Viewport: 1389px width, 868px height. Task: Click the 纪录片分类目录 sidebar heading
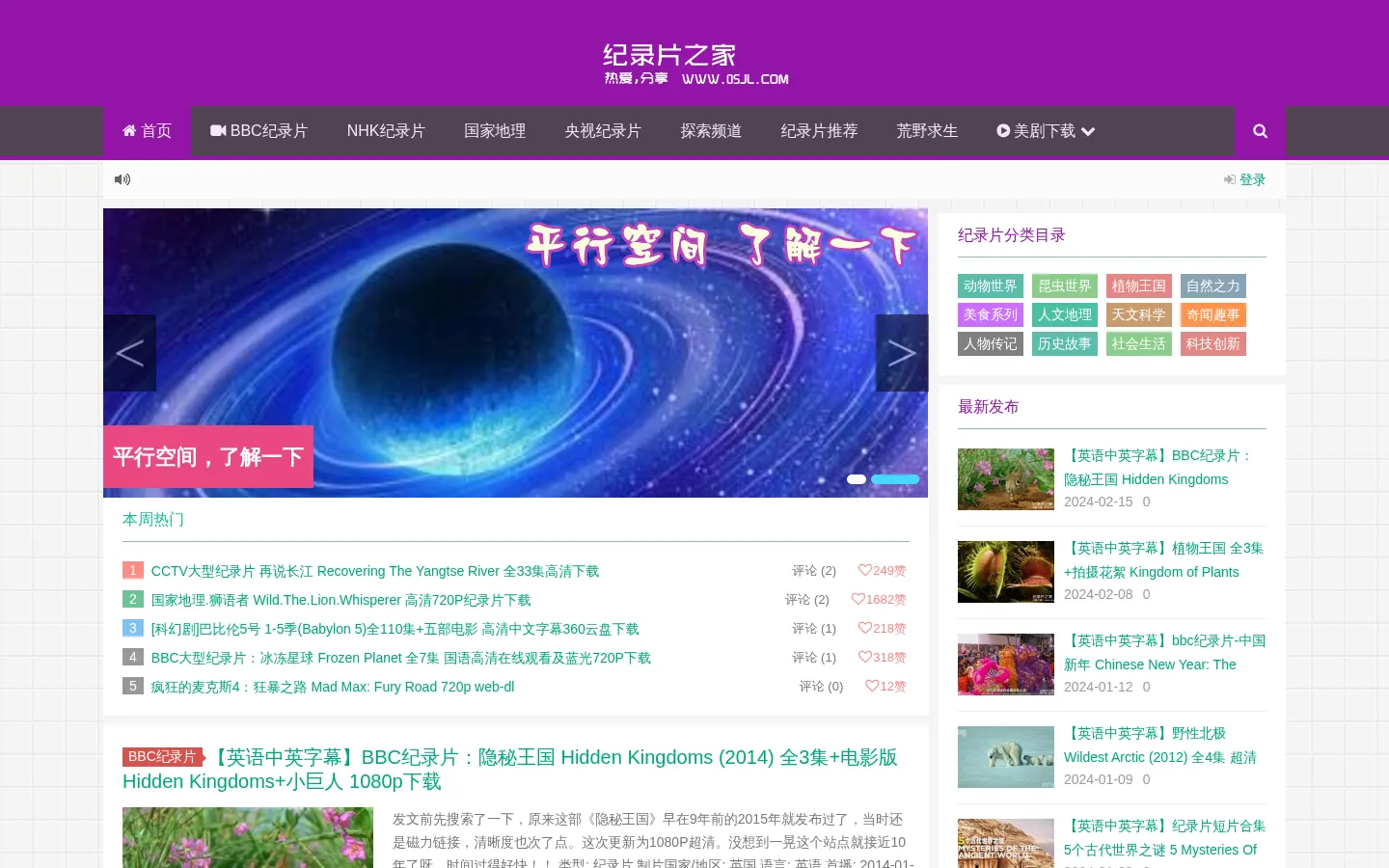point(1012,235)
